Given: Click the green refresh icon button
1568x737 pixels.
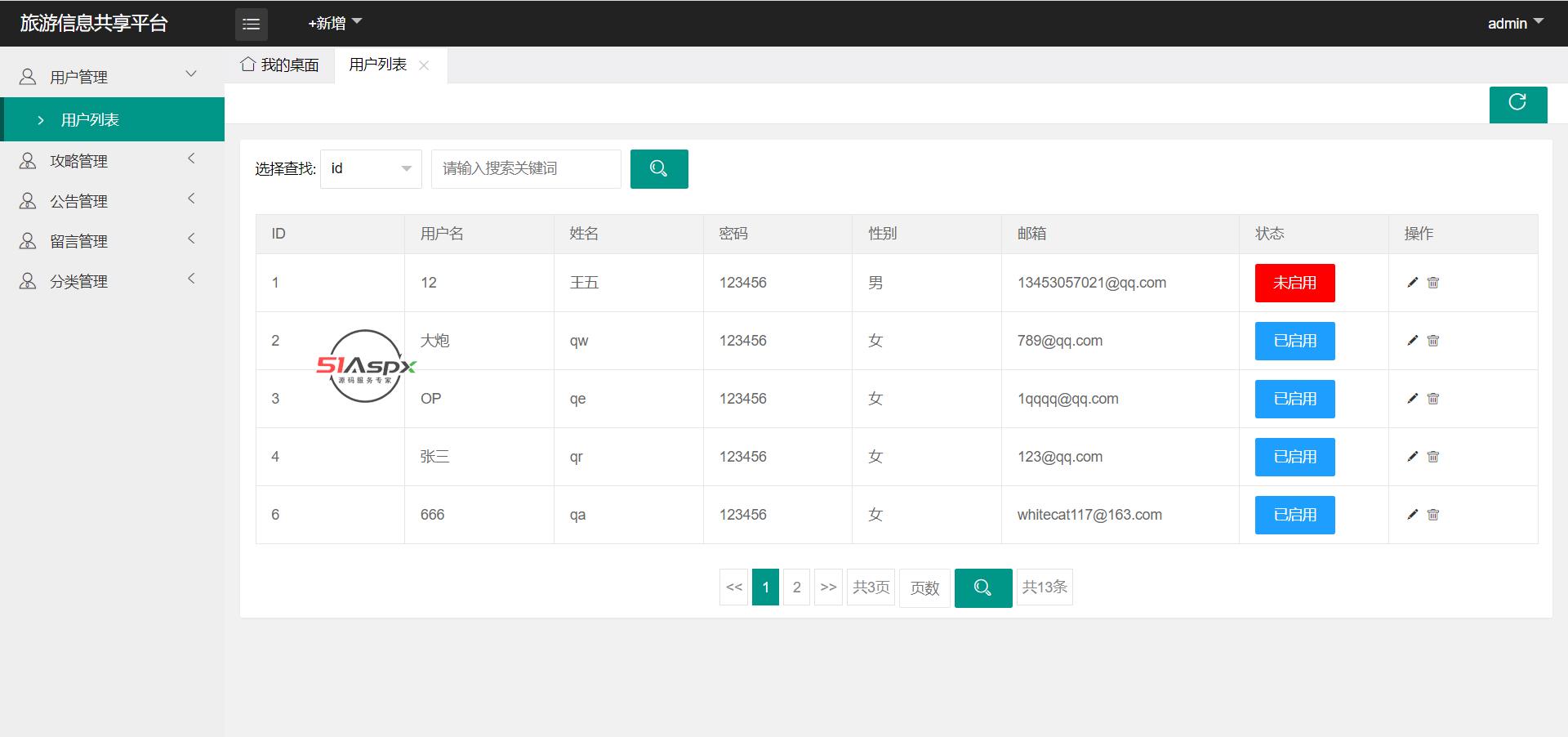Looking at the screenshot, I should [1517, 104].
